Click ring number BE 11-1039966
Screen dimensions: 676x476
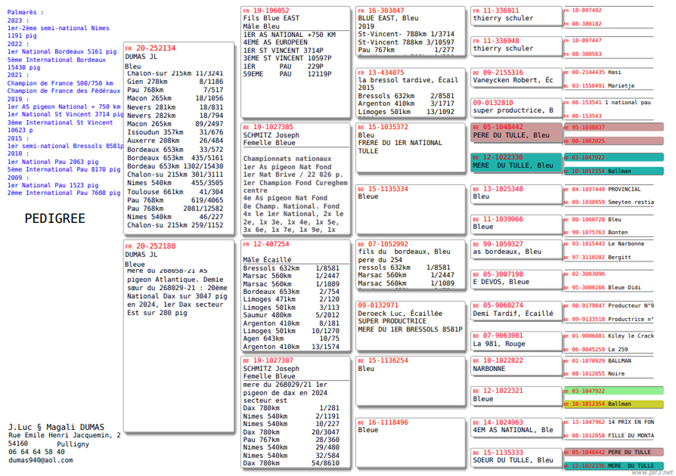click(498, 219)
